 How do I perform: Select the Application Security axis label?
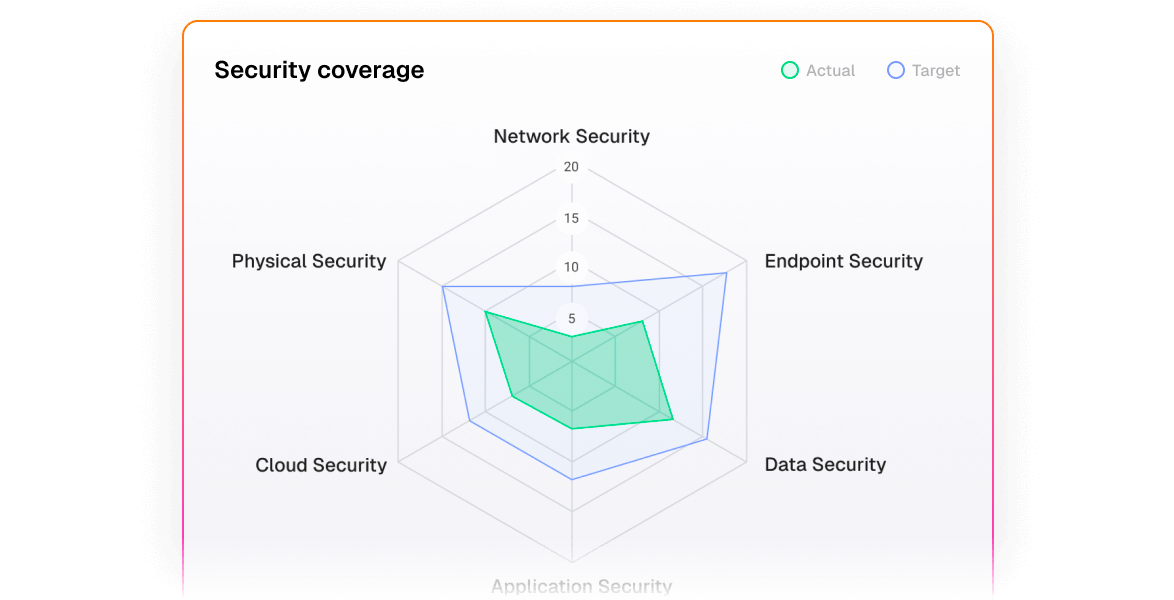(x=582, y=586)
